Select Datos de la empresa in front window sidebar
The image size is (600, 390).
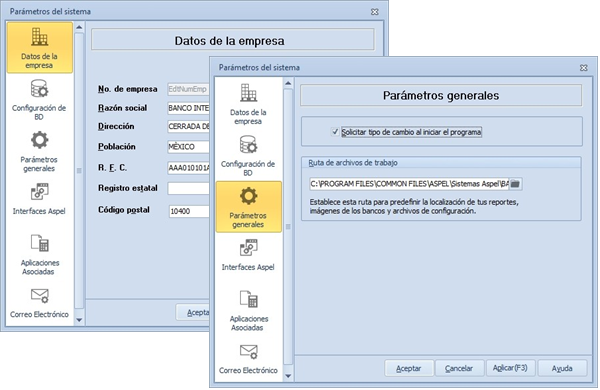248,104
